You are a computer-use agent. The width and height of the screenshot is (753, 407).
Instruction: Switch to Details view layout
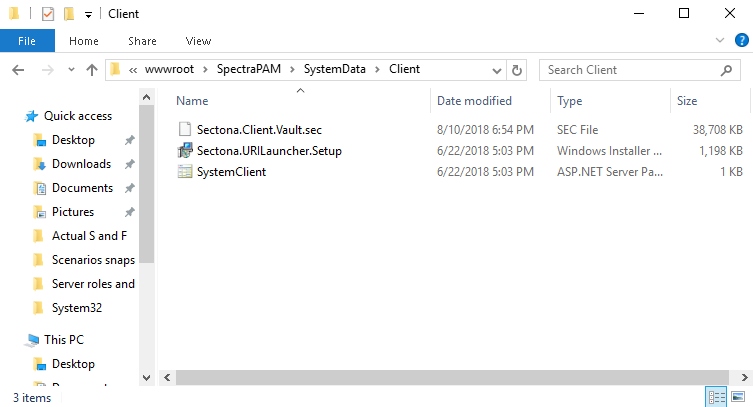point(716,397)
